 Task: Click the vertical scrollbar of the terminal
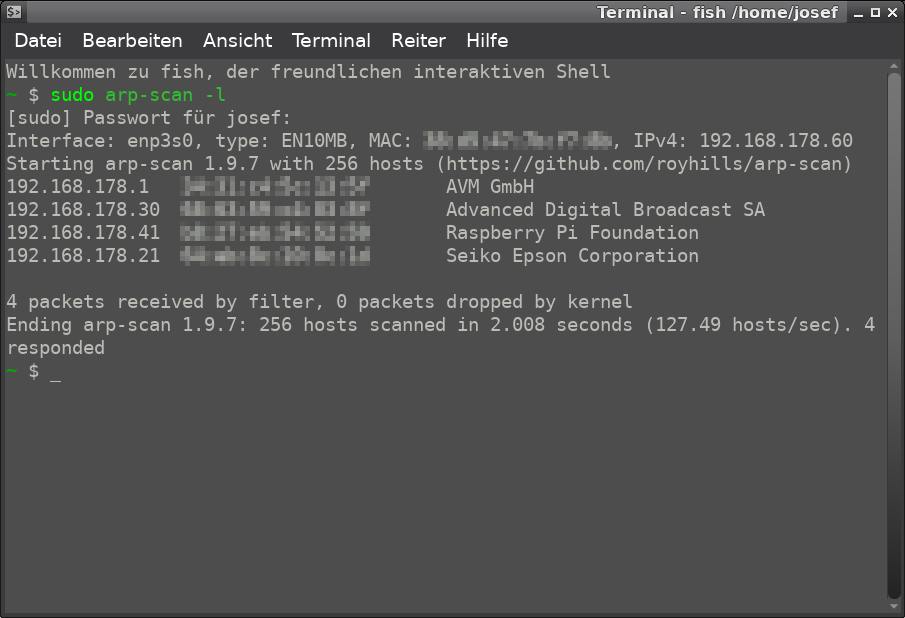894,330
